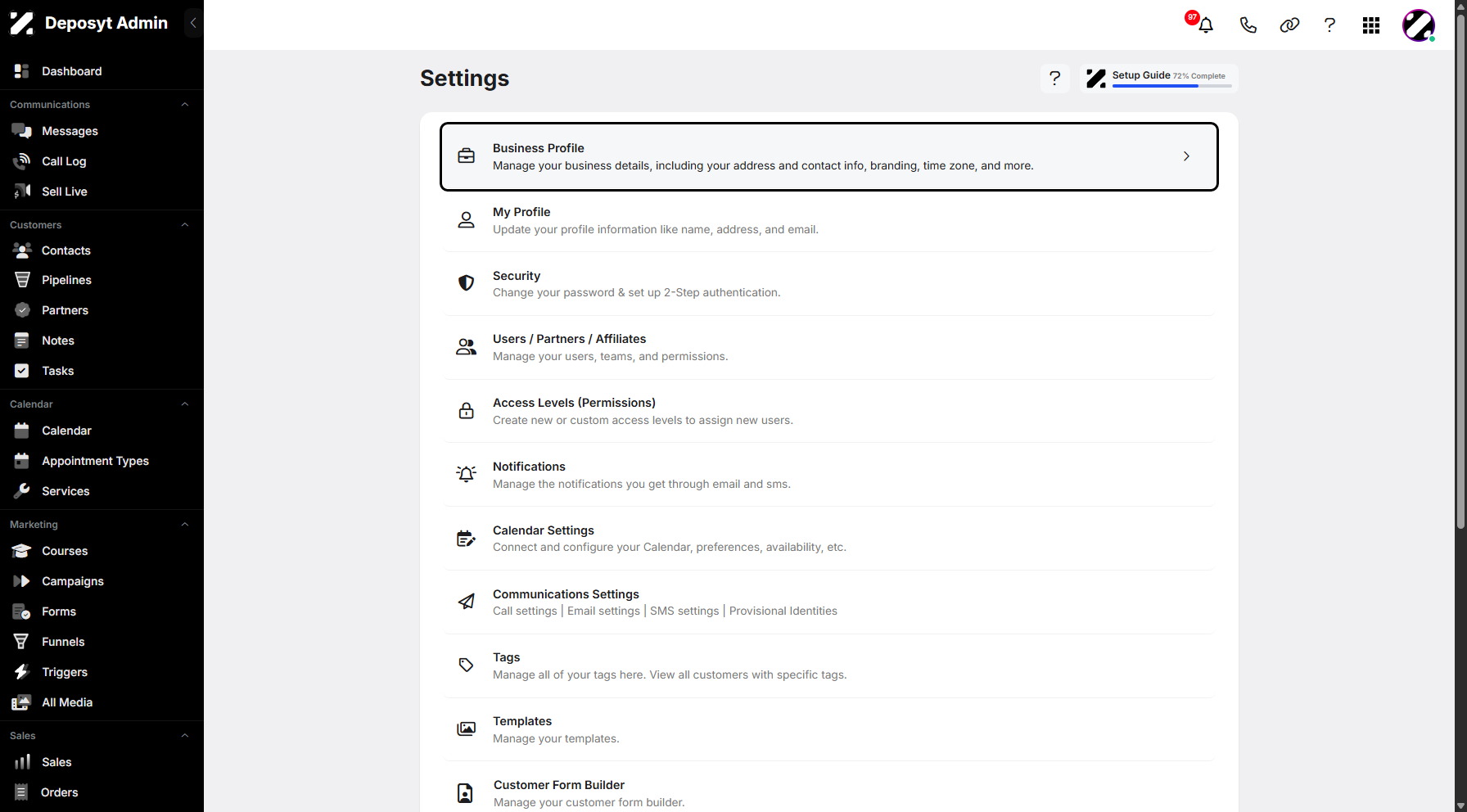
Task: Click the Calendar Settings icon
Action: pyautogui.click(x=467, y=538)
